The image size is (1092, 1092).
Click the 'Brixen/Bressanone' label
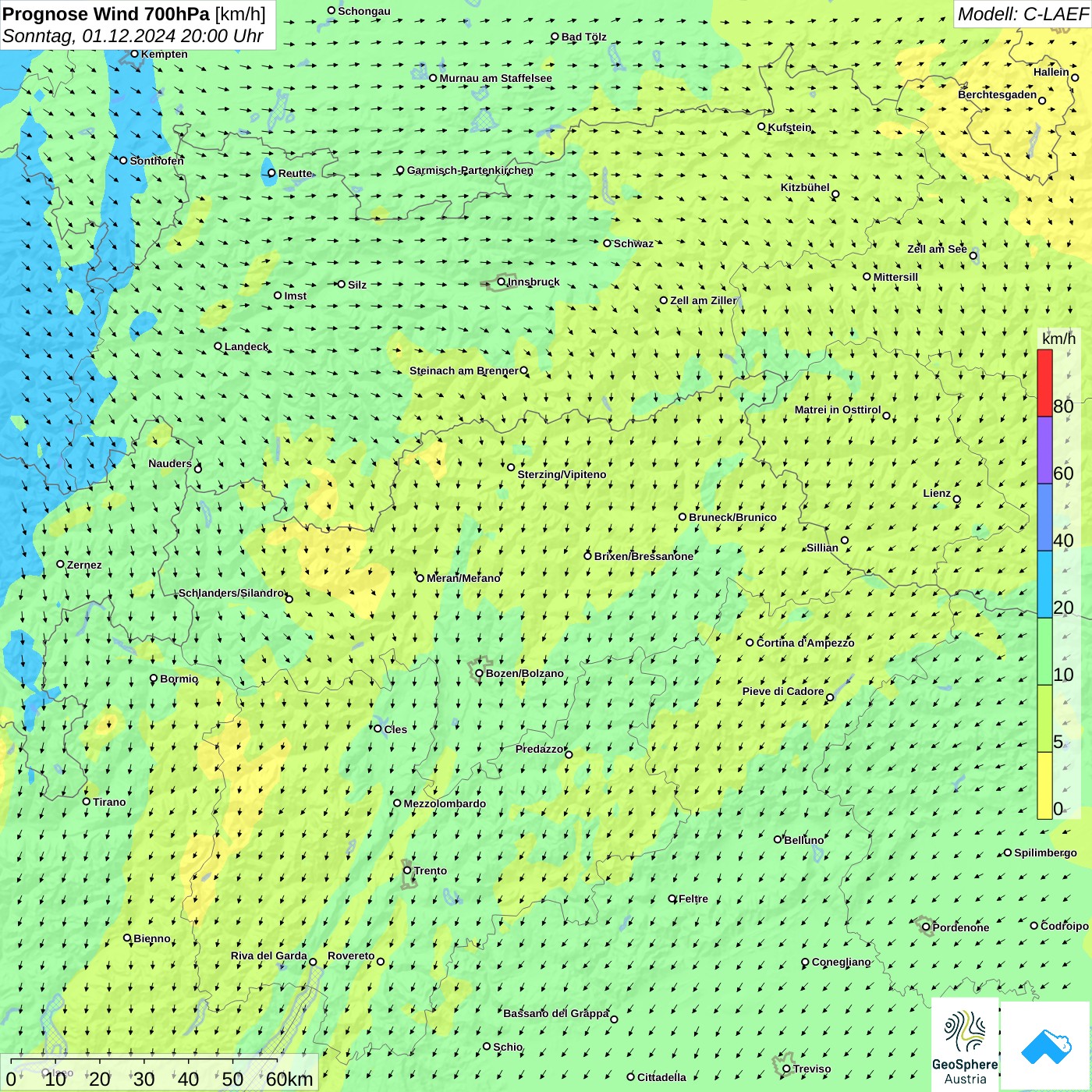point(643,556)
